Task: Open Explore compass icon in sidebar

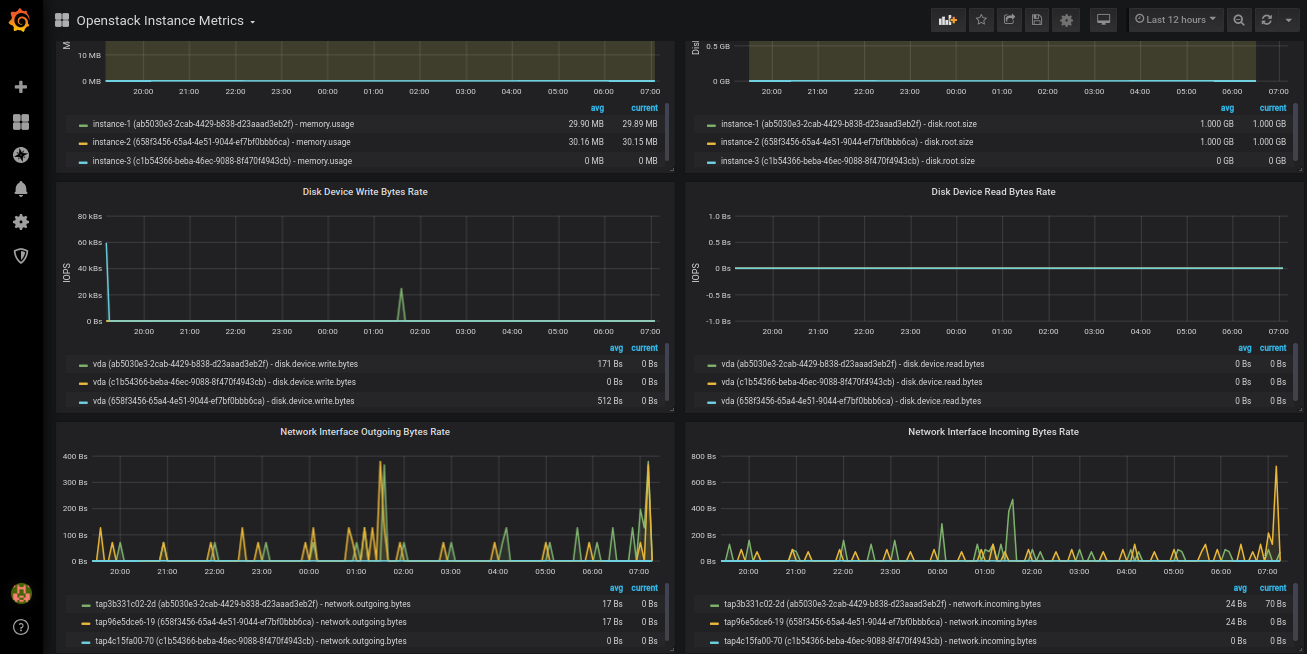Action: point(20,155)
